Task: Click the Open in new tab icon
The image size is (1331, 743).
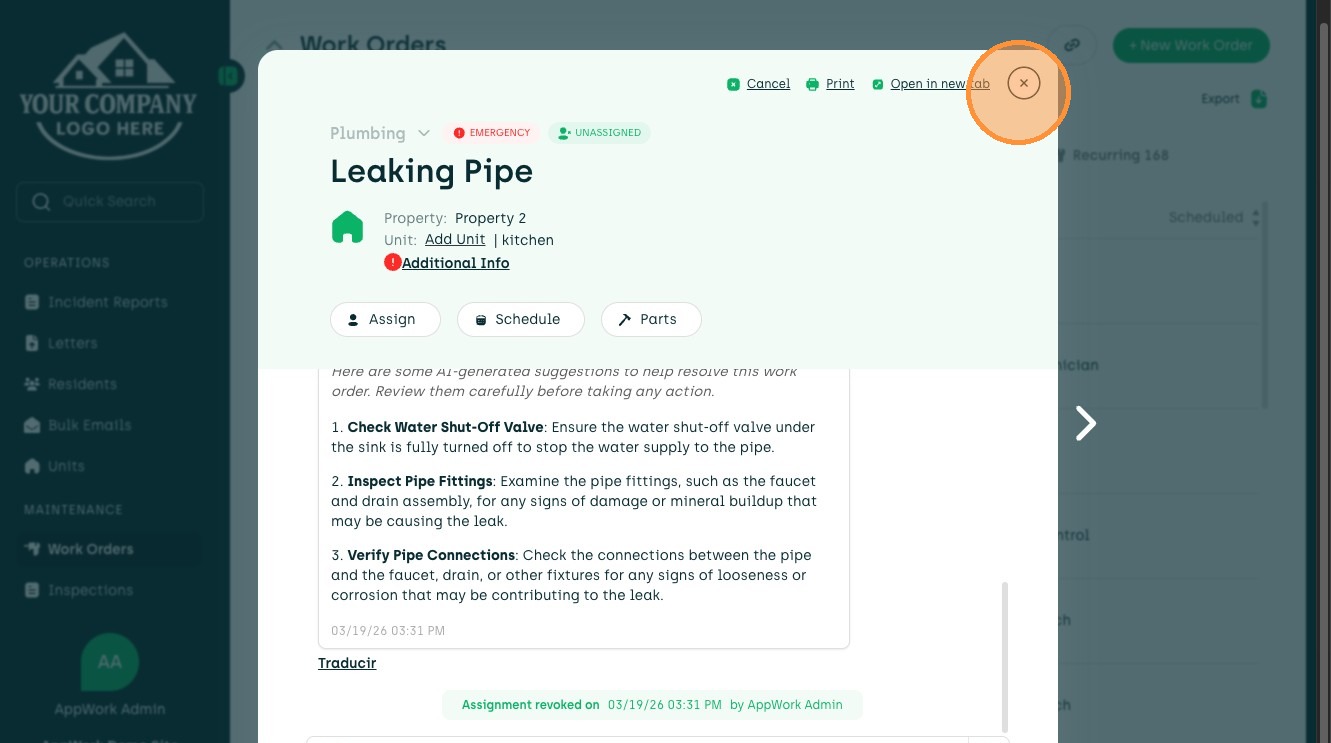Action: (x=878, y=84)
